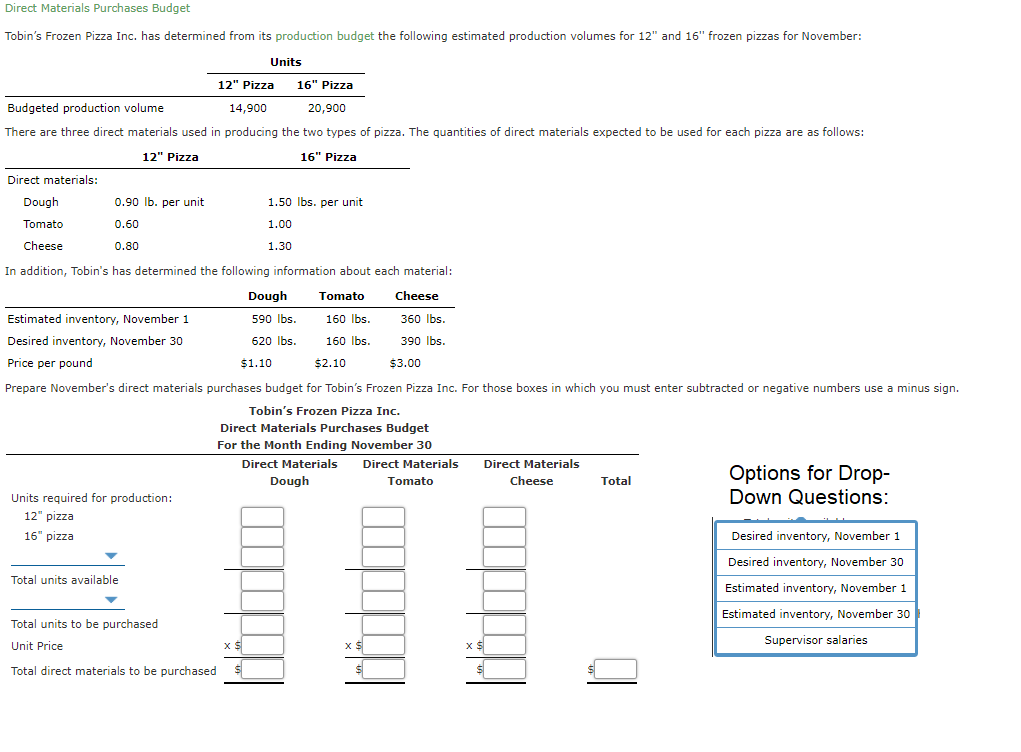This screenshot has width=1021, height=752.
Task: Select 'Estimated inventory, November 30' option
Action: 816,615
